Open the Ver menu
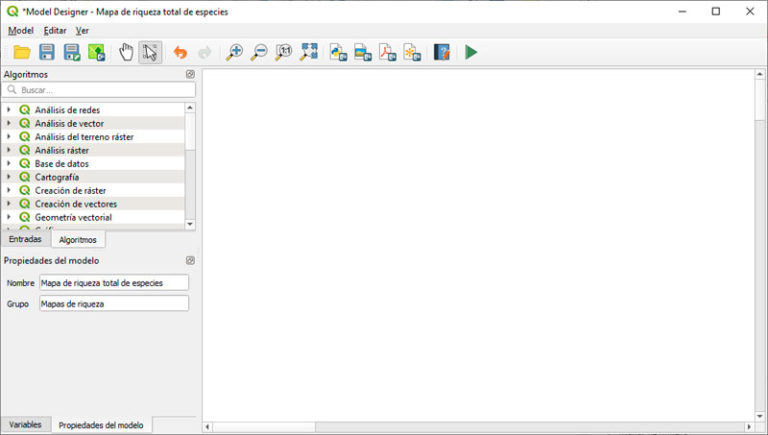Image resolution: width=768 pixels, height=435 pixels. [x=82, y=30]
